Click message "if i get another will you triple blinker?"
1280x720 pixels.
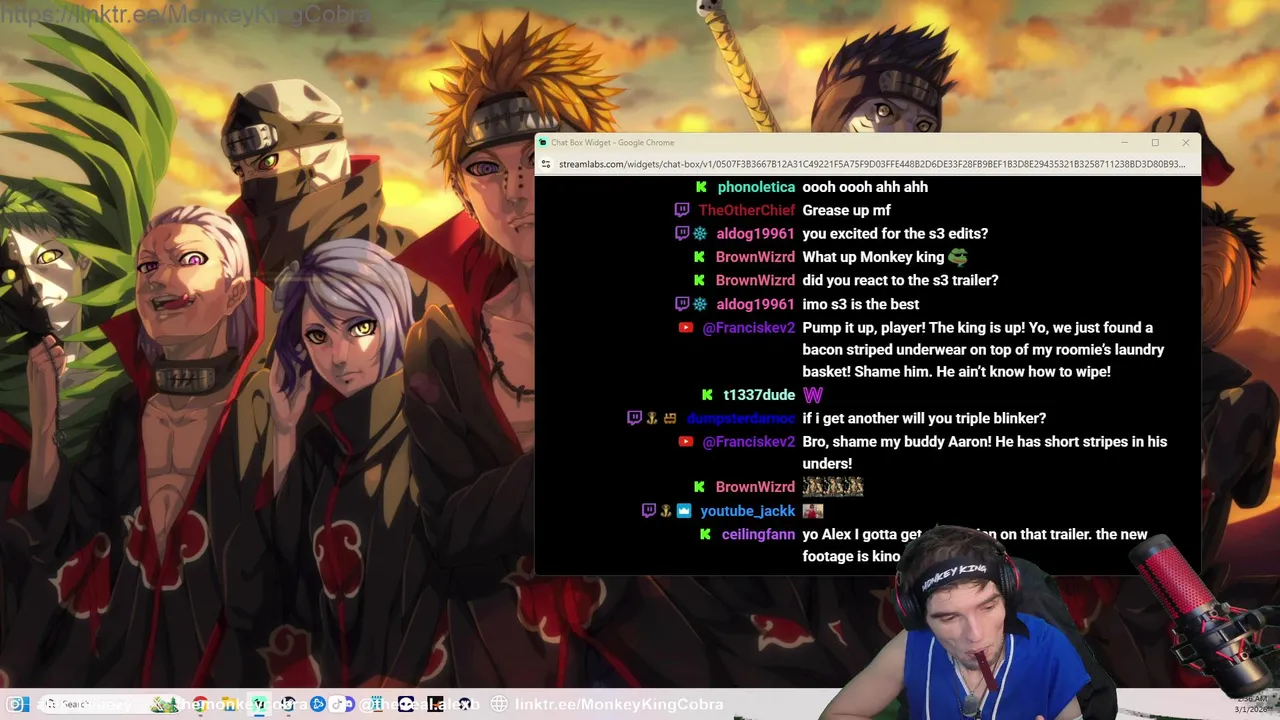click(x=924, y=418)
